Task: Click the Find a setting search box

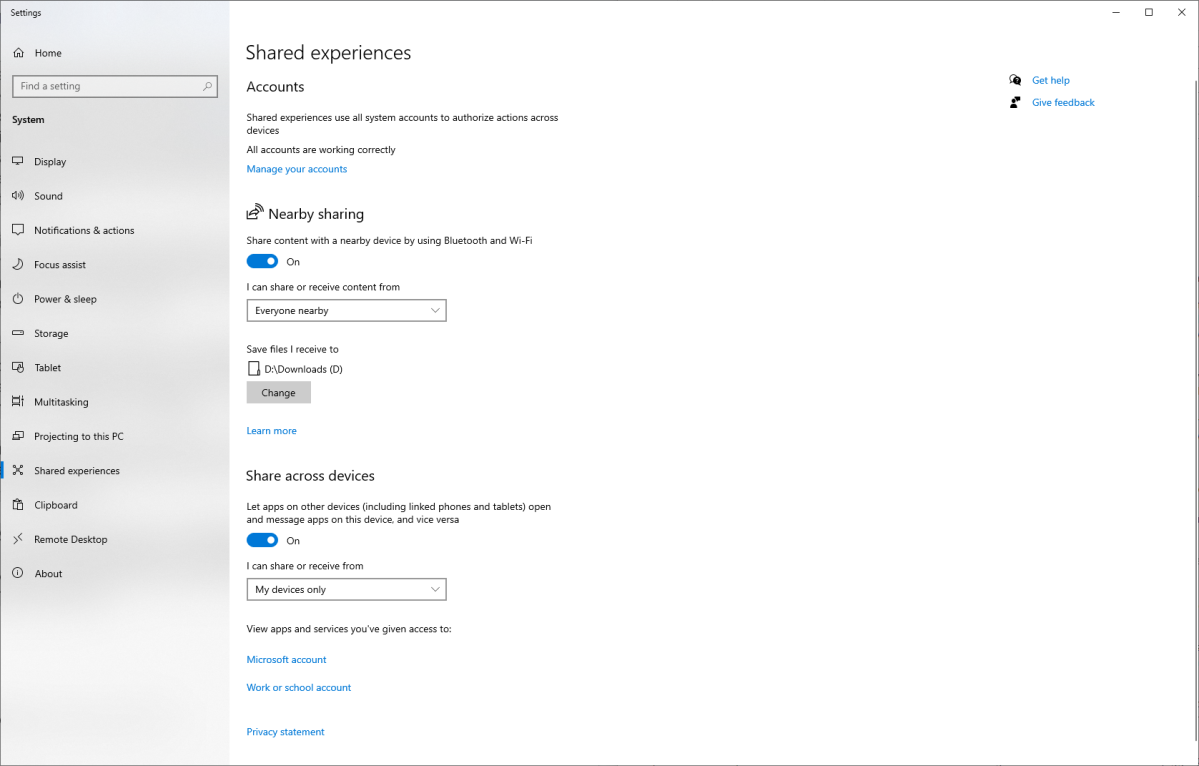Action: 115,86
